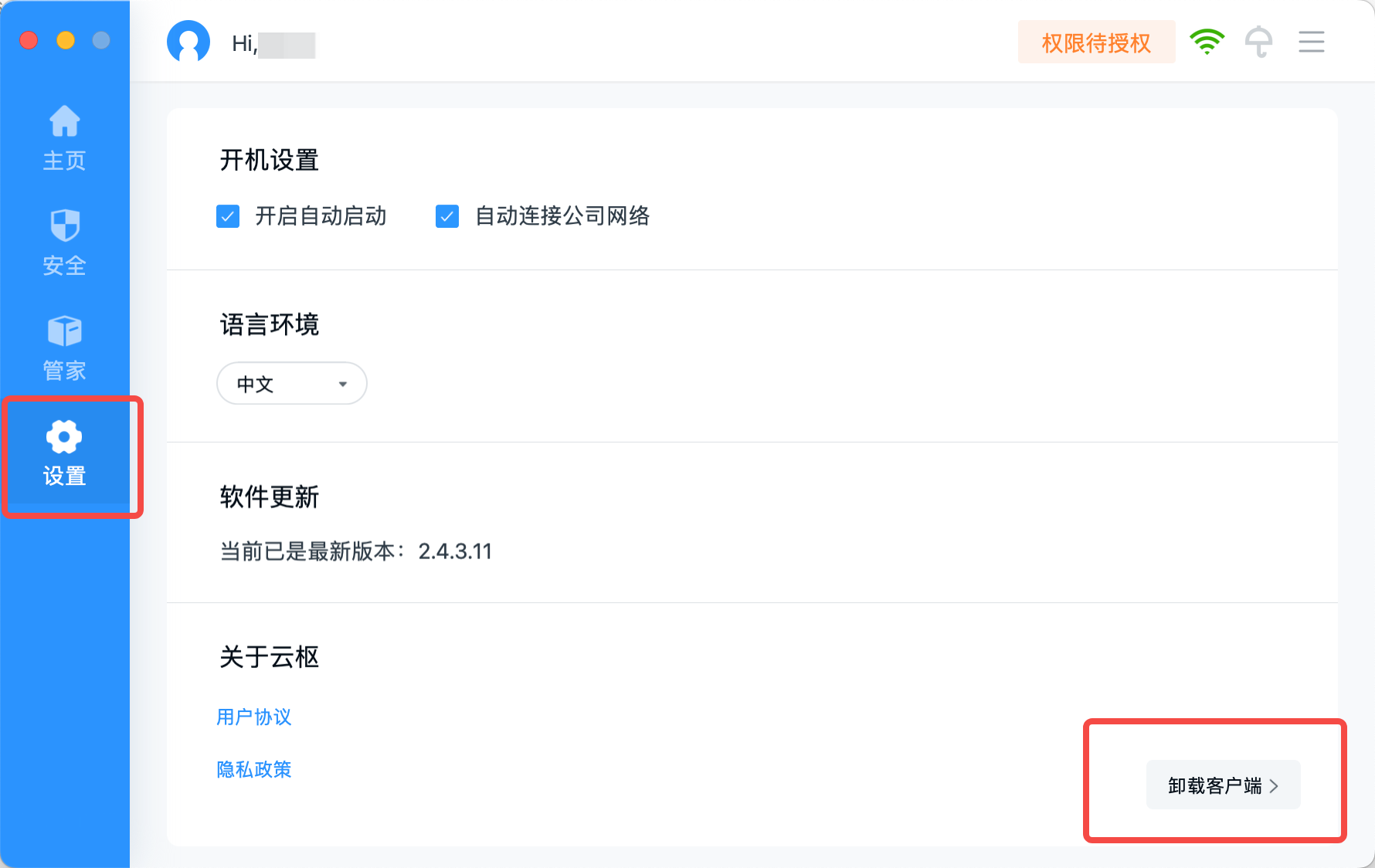The width and height of the screenshot is (1375, 868).
Task: Disable 自动连接公司网络 checkbox
Action: click(447, 216)
